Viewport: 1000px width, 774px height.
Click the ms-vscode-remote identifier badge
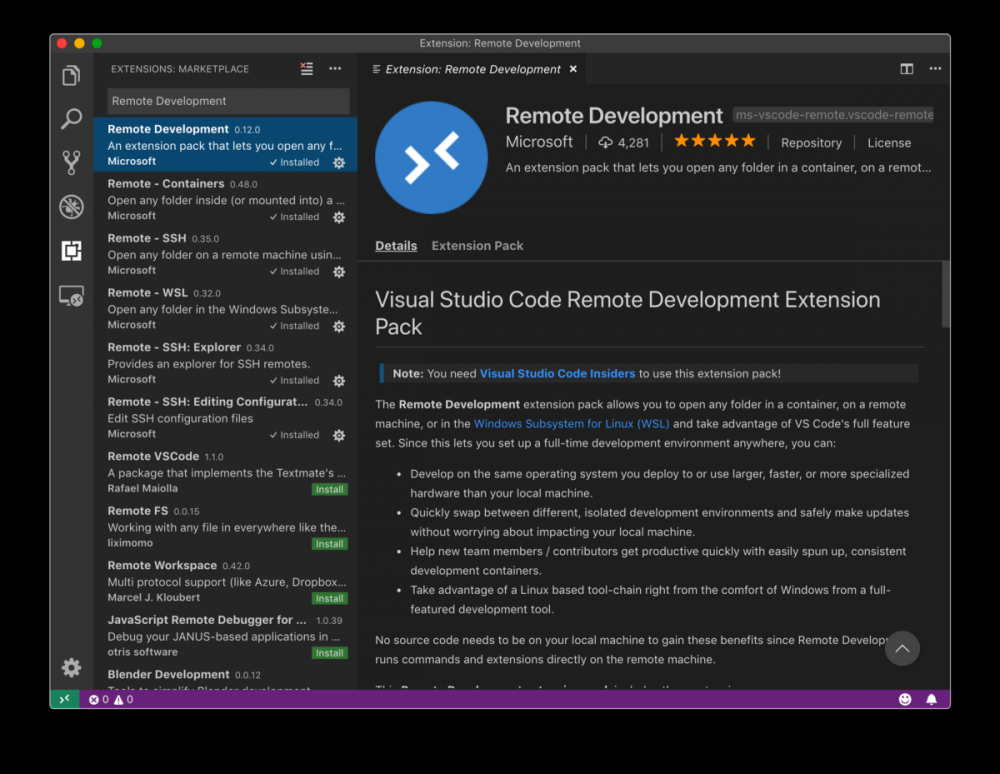[833, 115]
